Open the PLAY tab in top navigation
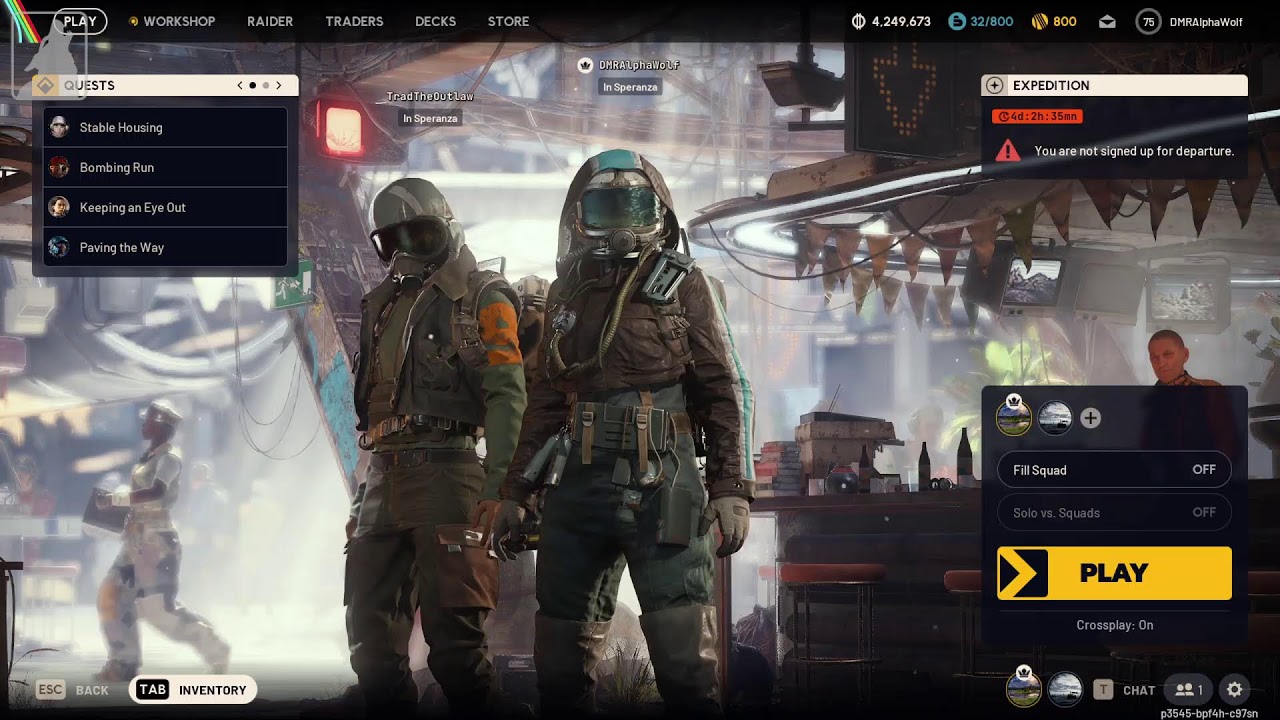This screenshot has height=720, width=1280. (x=80, y=21)
